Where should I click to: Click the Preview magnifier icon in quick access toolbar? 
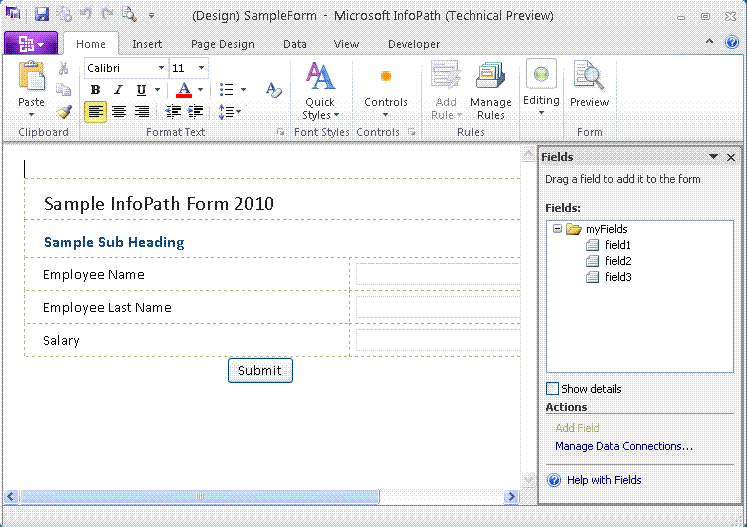pos(129,14)
